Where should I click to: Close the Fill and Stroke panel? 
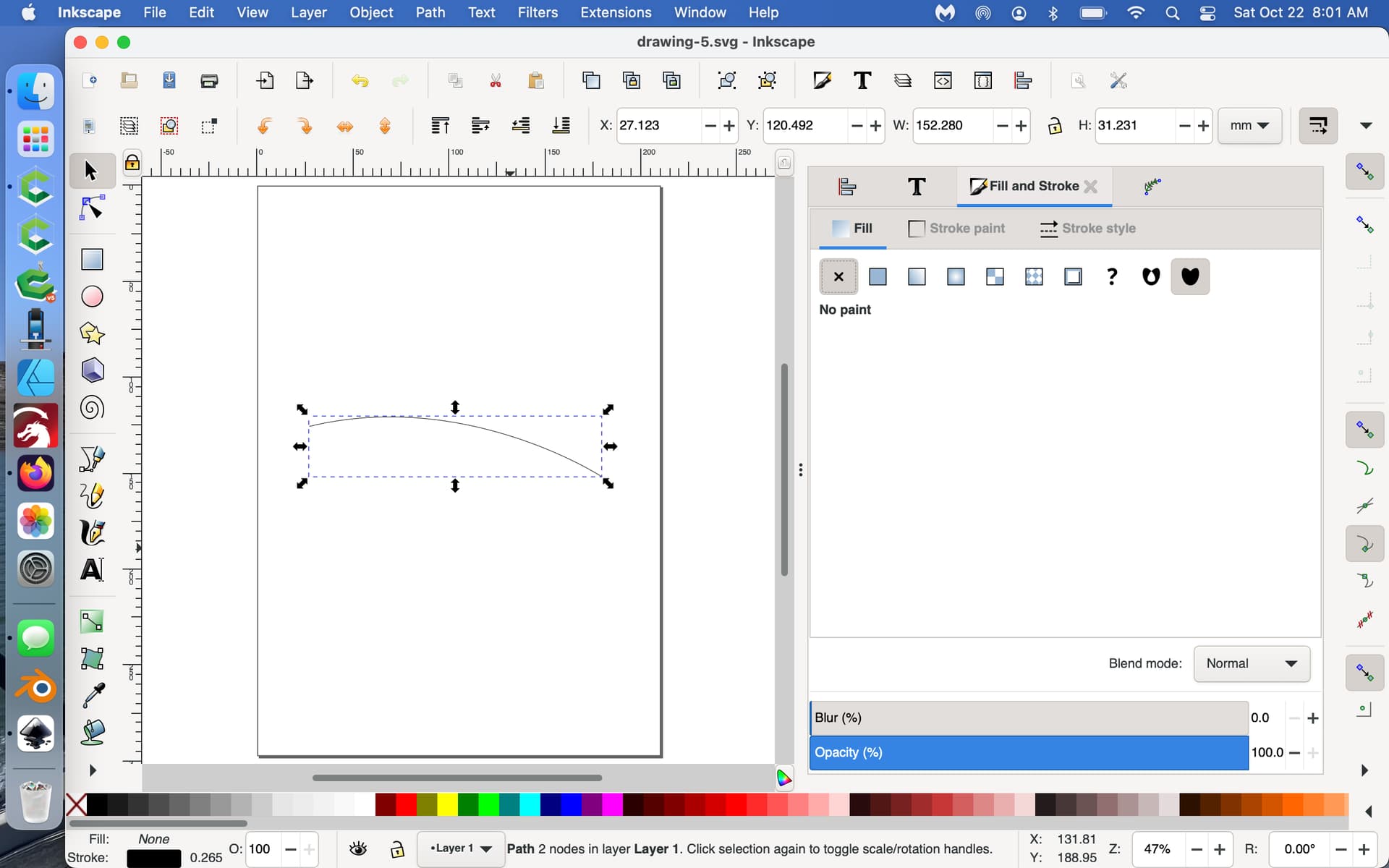1091,187
